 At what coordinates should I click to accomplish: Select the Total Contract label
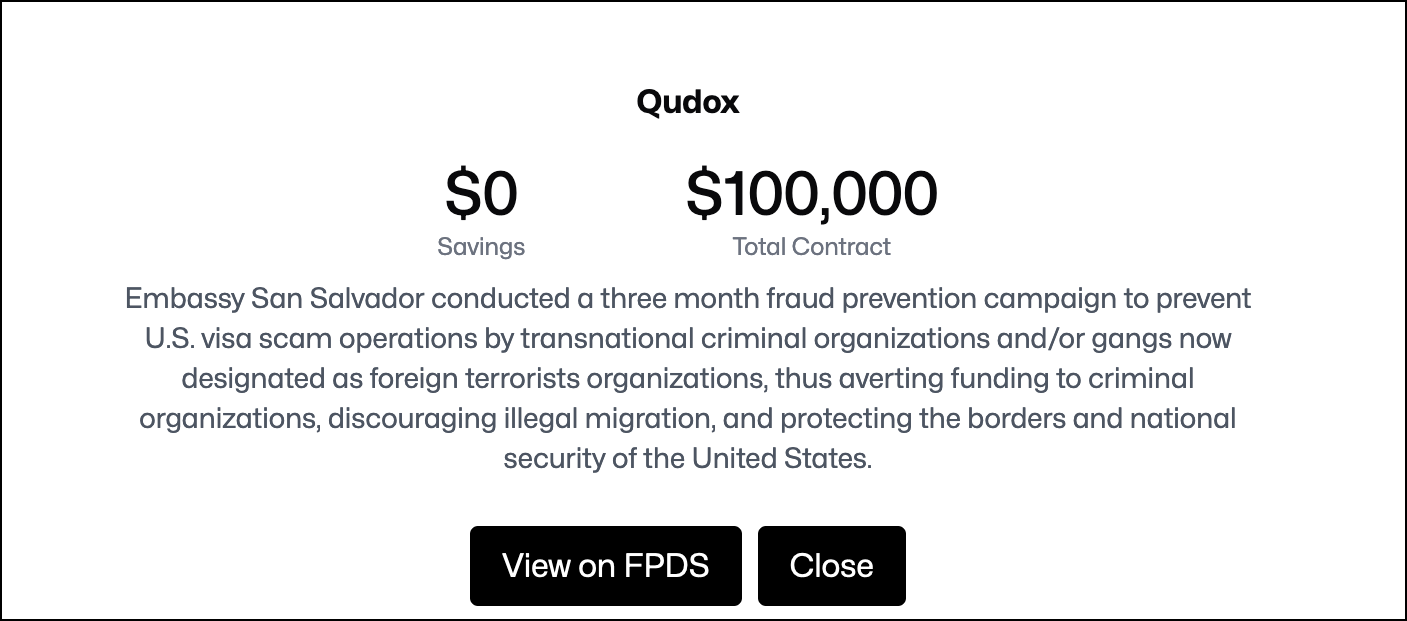point(812,246)
